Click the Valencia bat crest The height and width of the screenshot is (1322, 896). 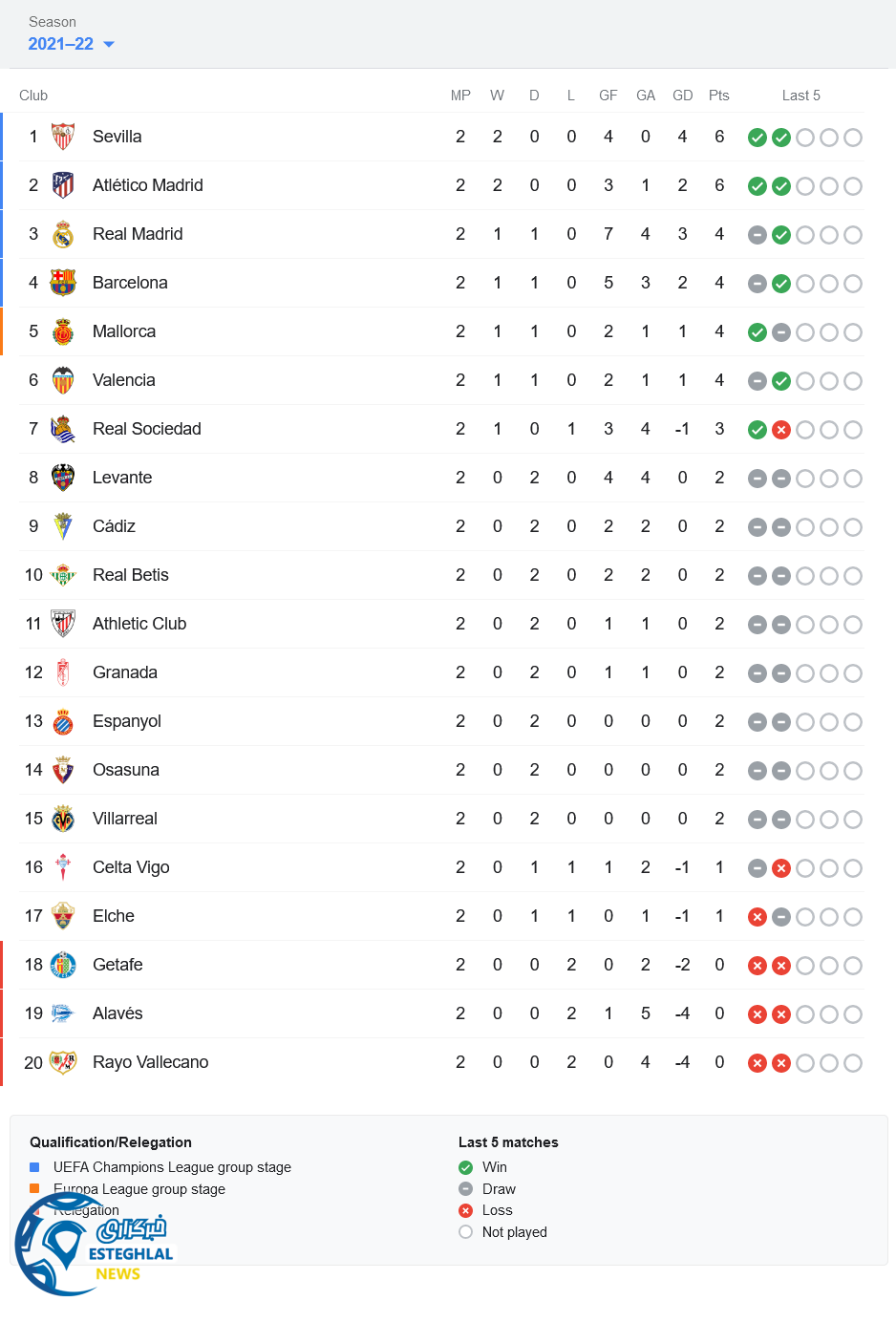63,380
